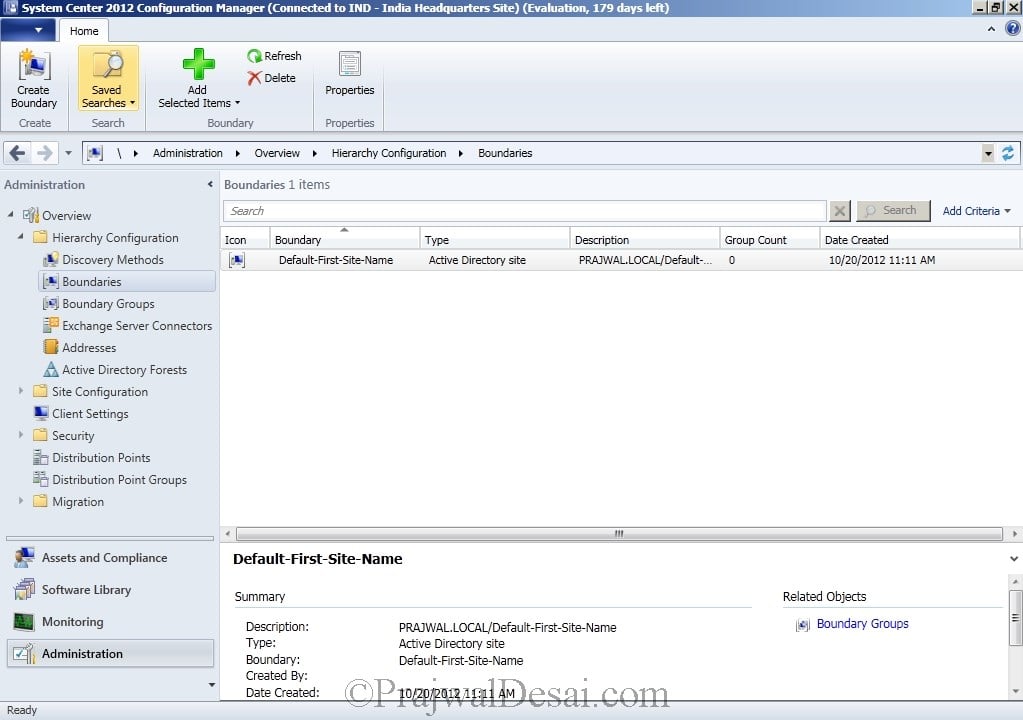Minimize the ribbon with the caret arrow
Image resolution: width=1023 pixels, height=720 pixels.
[991, 29]
